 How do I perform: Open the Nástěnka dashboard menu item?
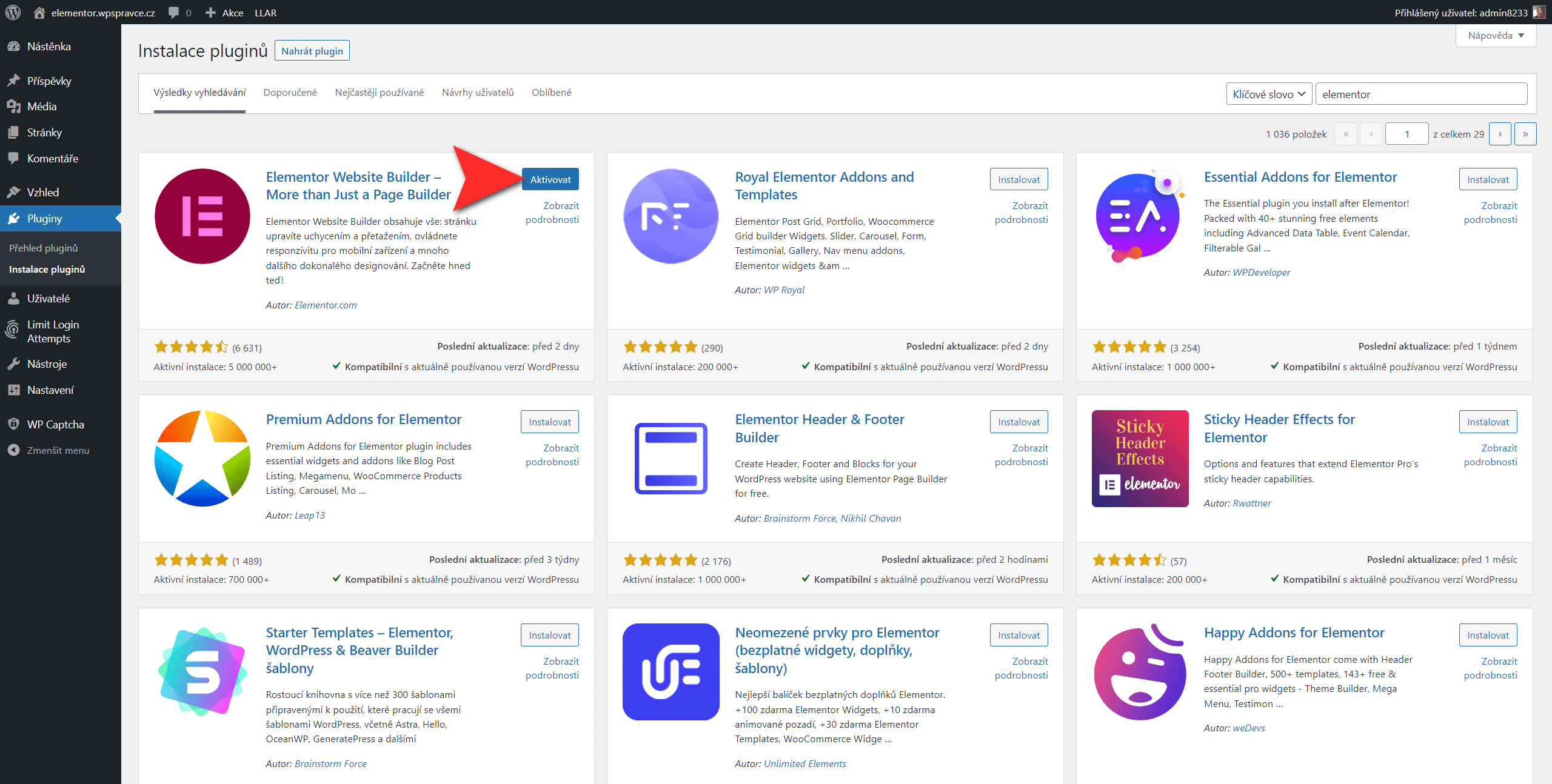pyautogui.click(x=48, y=47)
